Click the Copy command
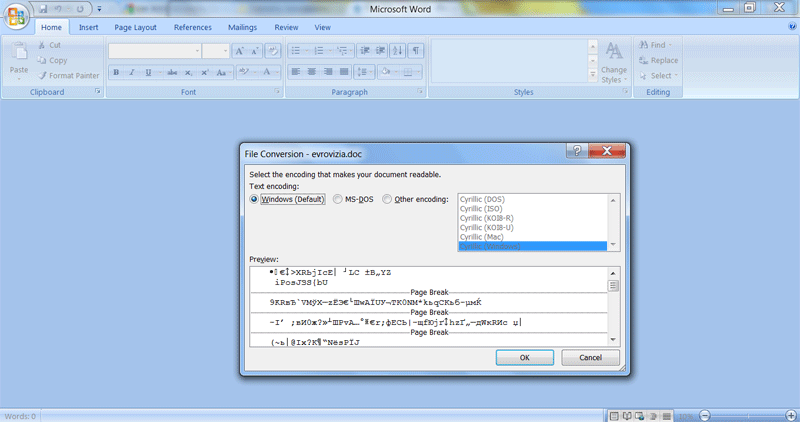 tap(52, 60)
